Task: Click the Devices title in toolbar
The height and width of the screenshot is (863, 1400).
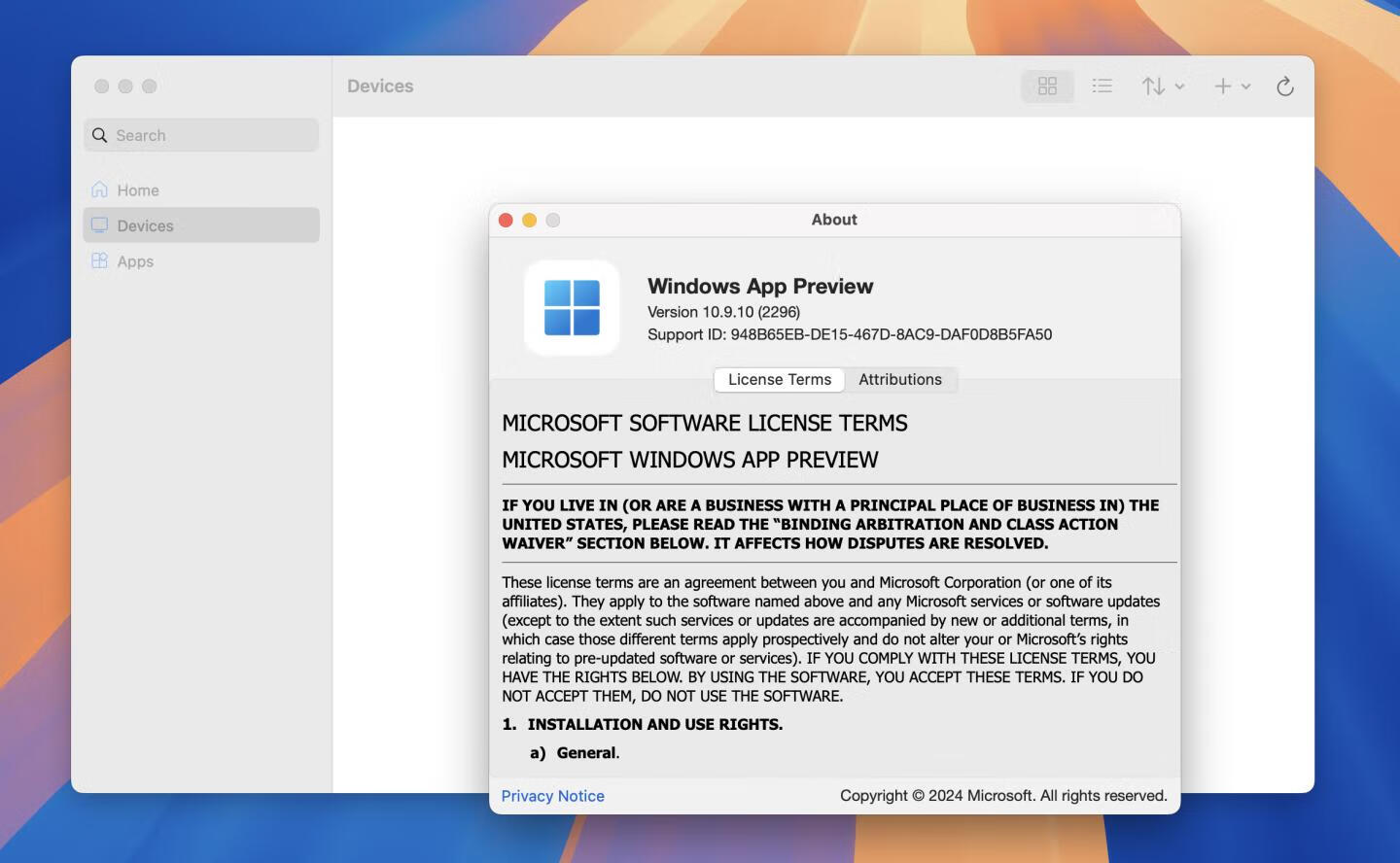Action: 380,86
